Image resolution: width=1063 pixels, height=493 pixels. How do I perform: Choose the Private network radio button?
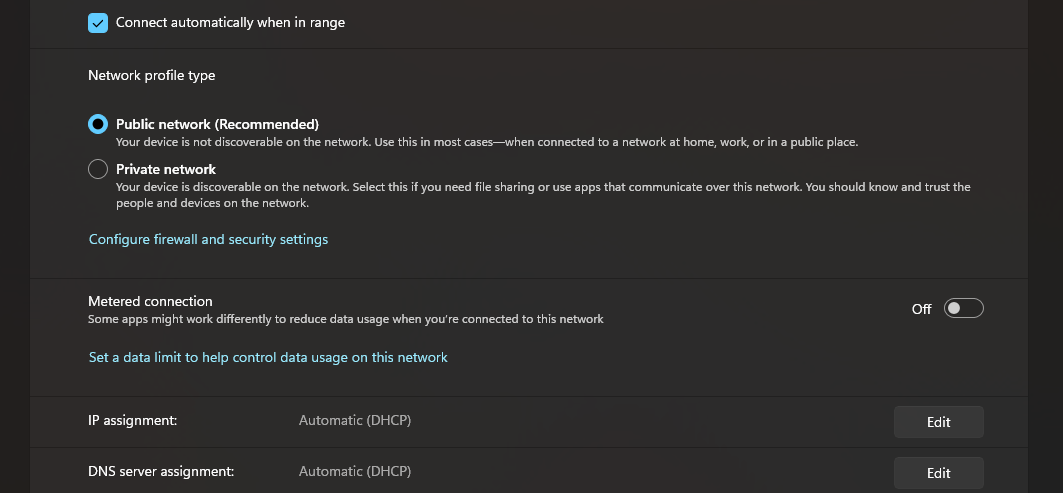tap(98, 169)
